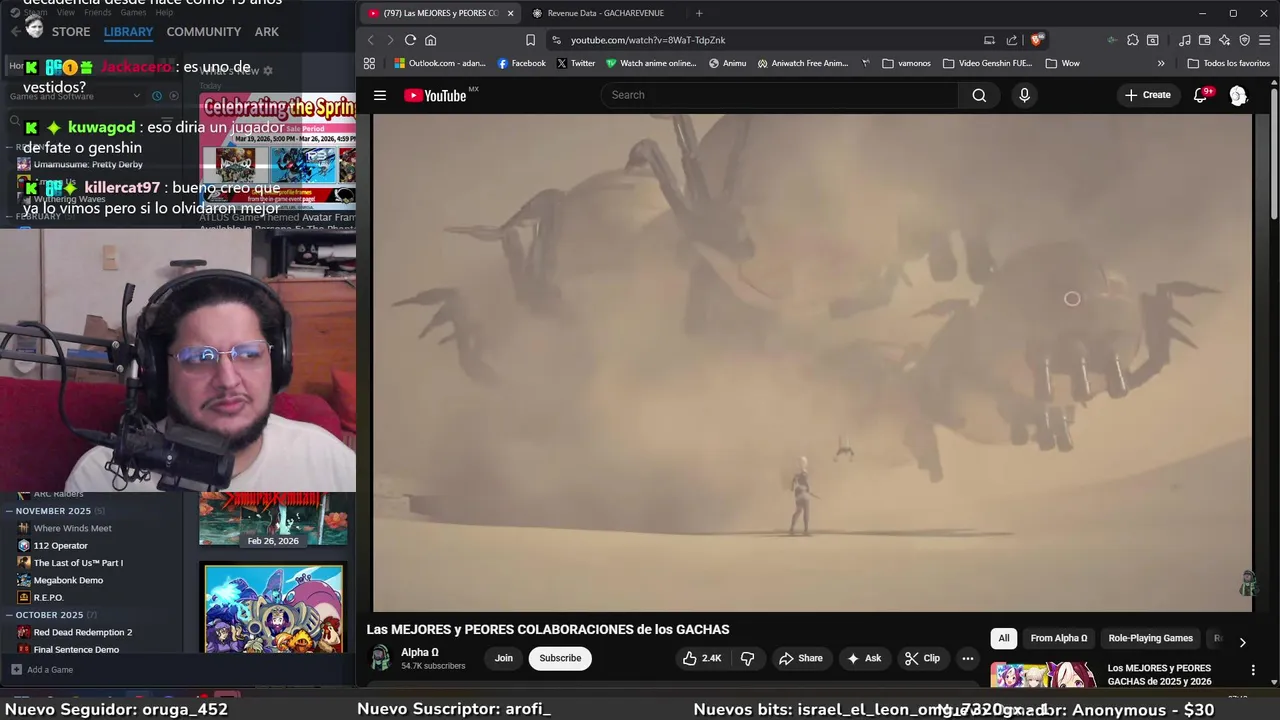
Task: Select the Role-Playing Games chip
Action: (1150, 638)
